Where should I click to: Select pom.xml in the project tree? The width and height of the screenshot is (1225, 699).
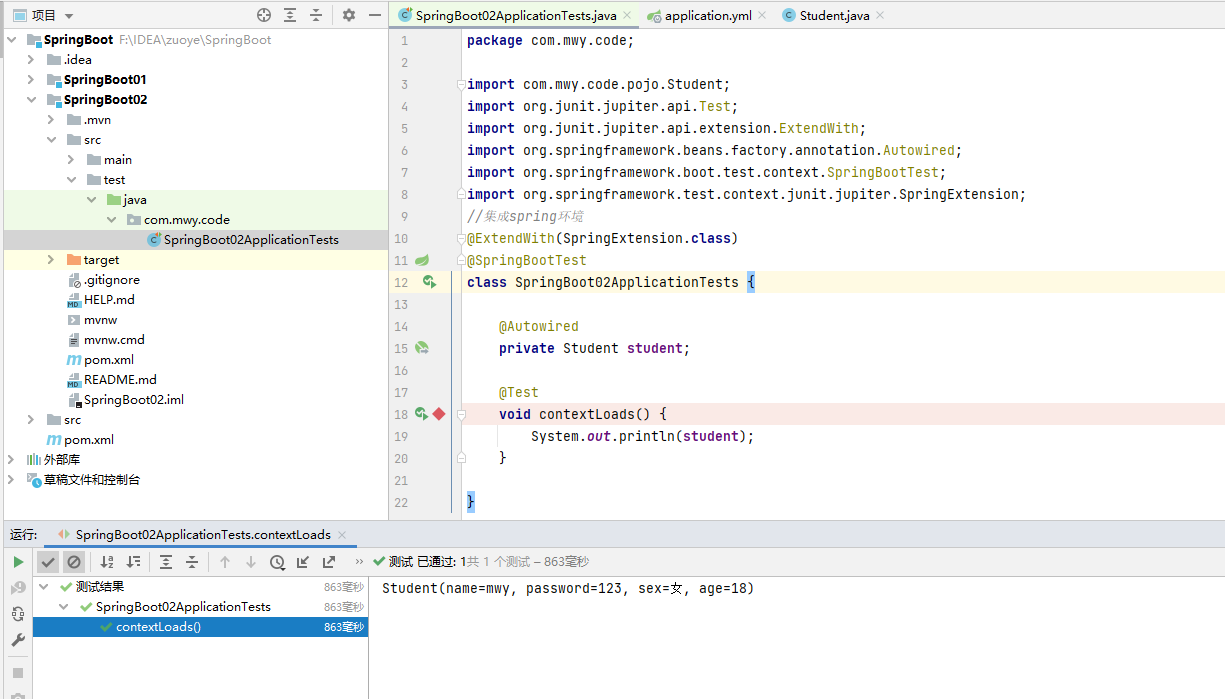click(109, 360)
